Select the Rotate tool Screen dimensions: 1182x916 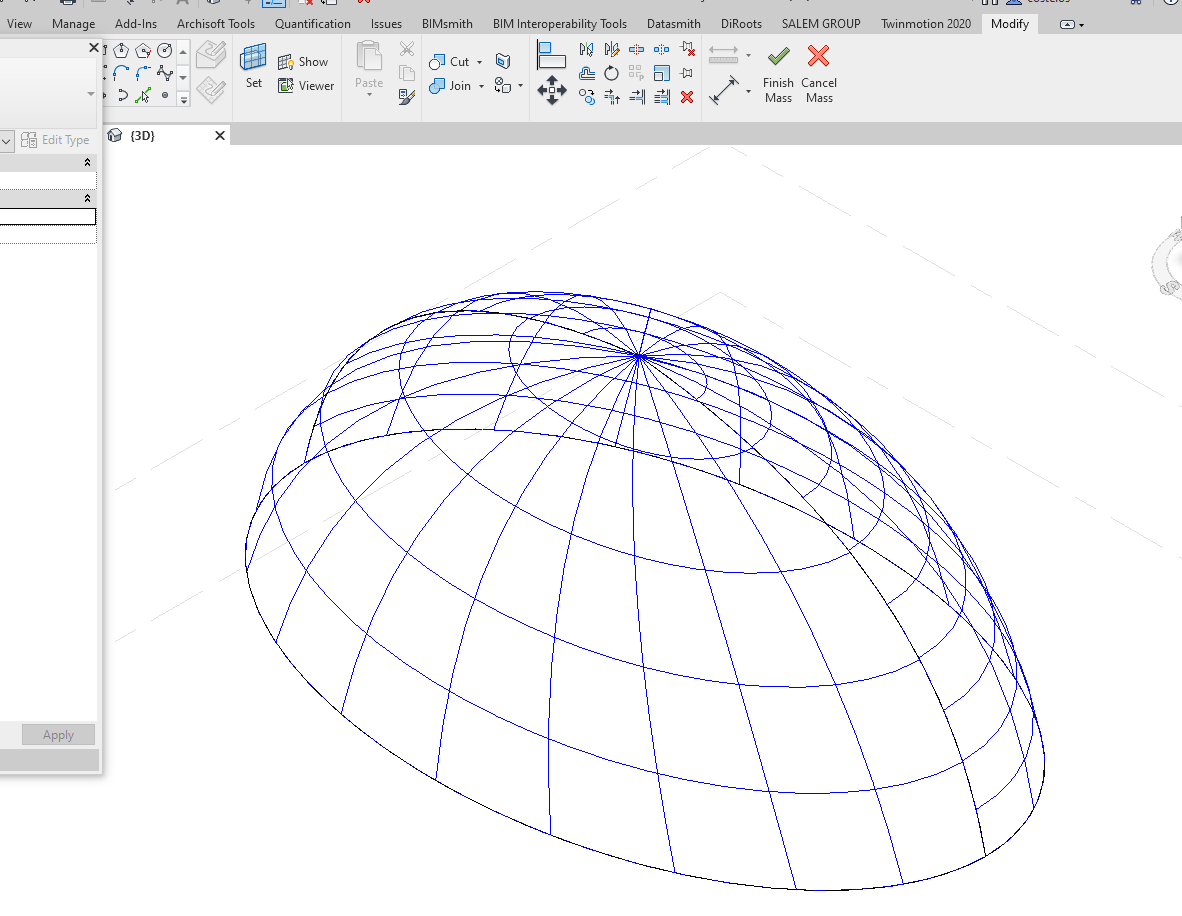pos(611,74)
